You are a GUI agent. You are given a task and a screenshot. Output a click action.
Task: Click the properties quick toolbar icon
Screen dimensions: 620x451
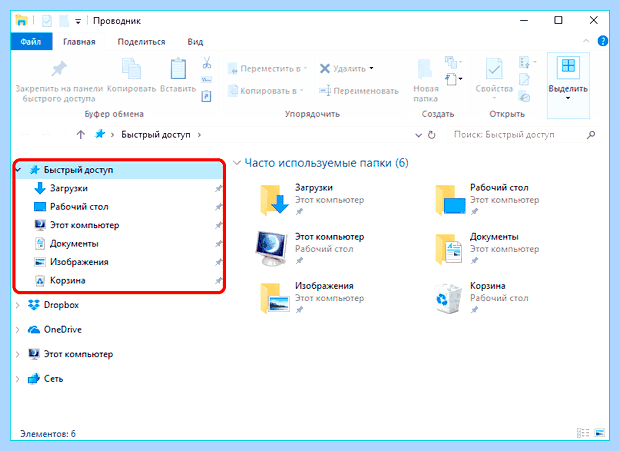tap(47, 21)
